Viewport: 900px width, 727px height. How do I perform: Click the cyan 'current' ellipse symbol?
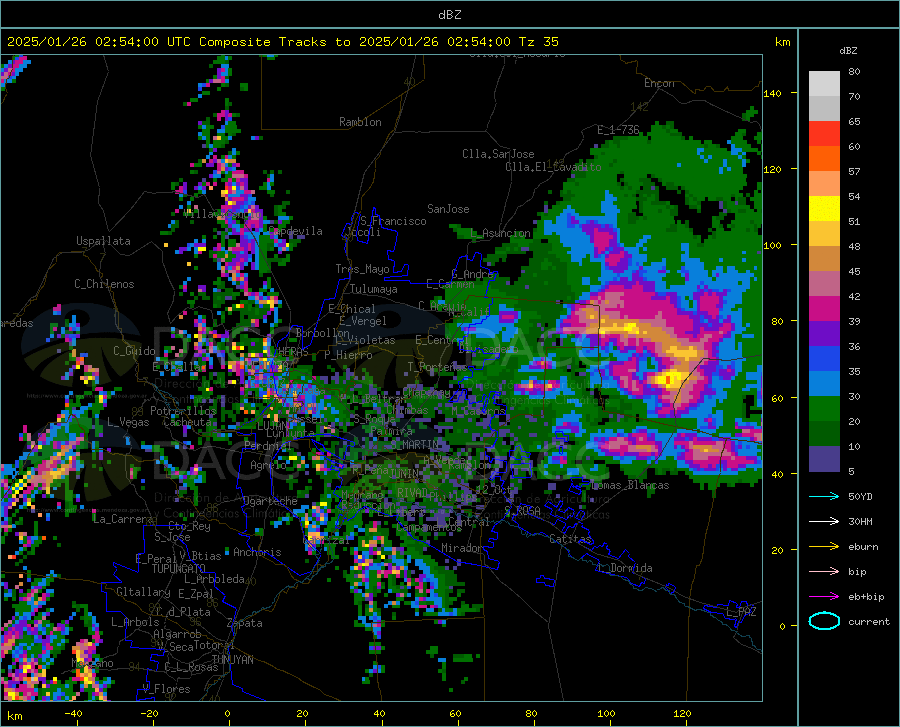[x=824, y=621]
